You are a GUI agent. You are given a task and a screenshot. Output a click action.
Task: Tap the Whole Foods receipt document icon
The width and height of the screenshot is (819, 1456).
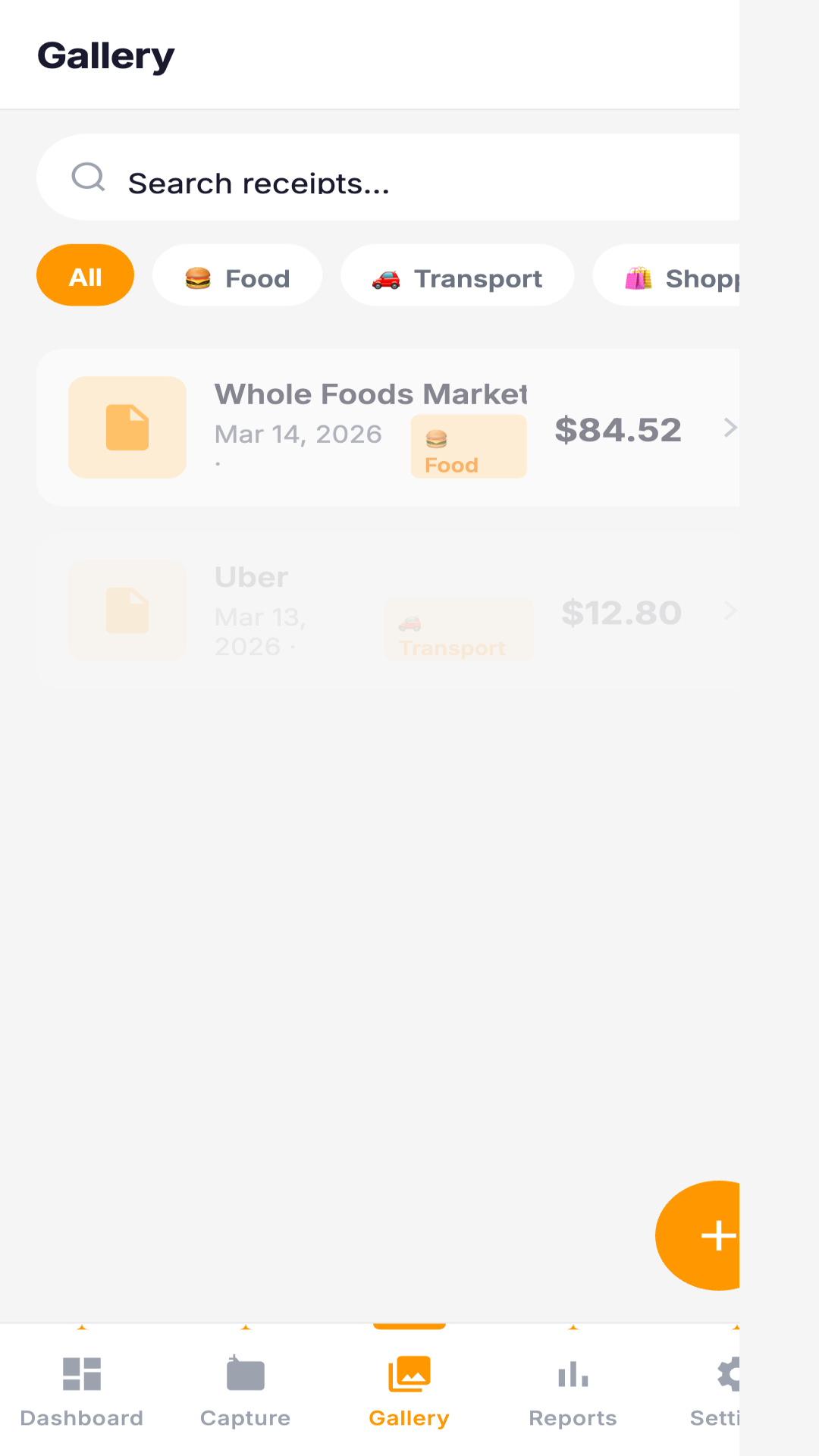click(127, 428)
